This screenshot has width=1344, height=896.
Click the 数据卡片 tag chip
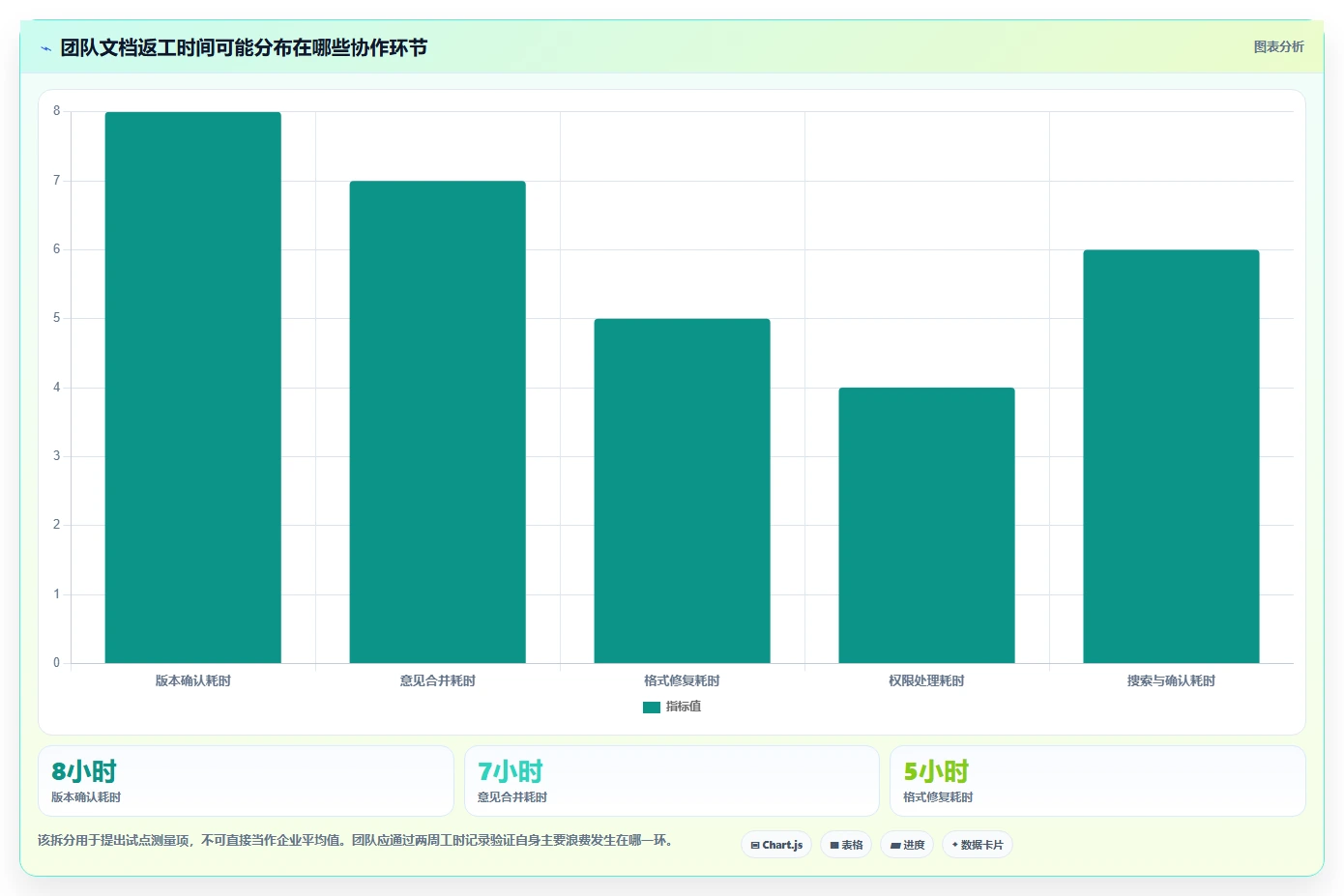978,845
